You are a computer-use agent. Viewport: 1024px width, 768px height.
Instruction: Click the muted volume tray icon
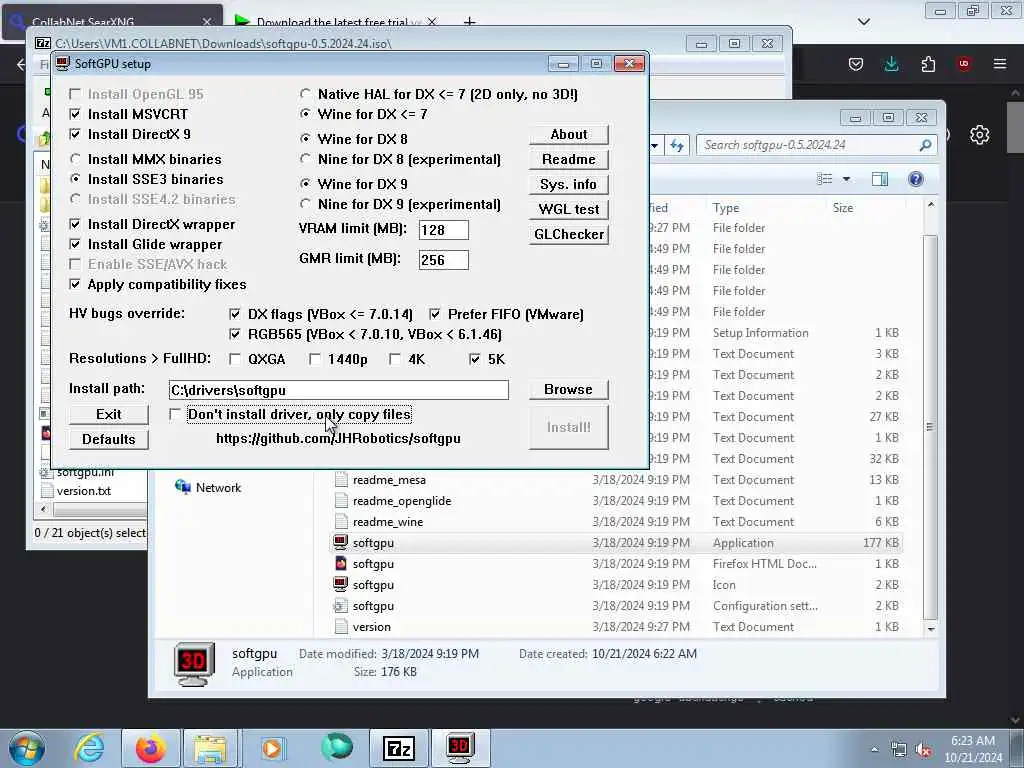(x=923, y=750)
